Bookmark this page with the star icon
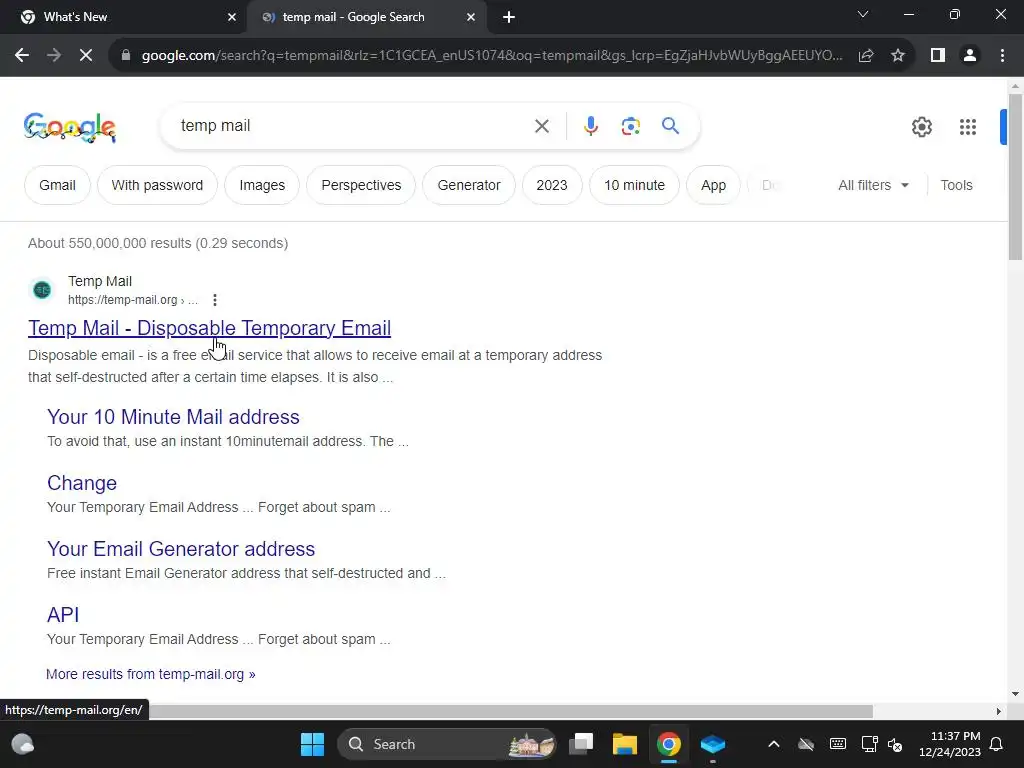Viewport: 1024px width, 768px height. click(x=898, y=56)
